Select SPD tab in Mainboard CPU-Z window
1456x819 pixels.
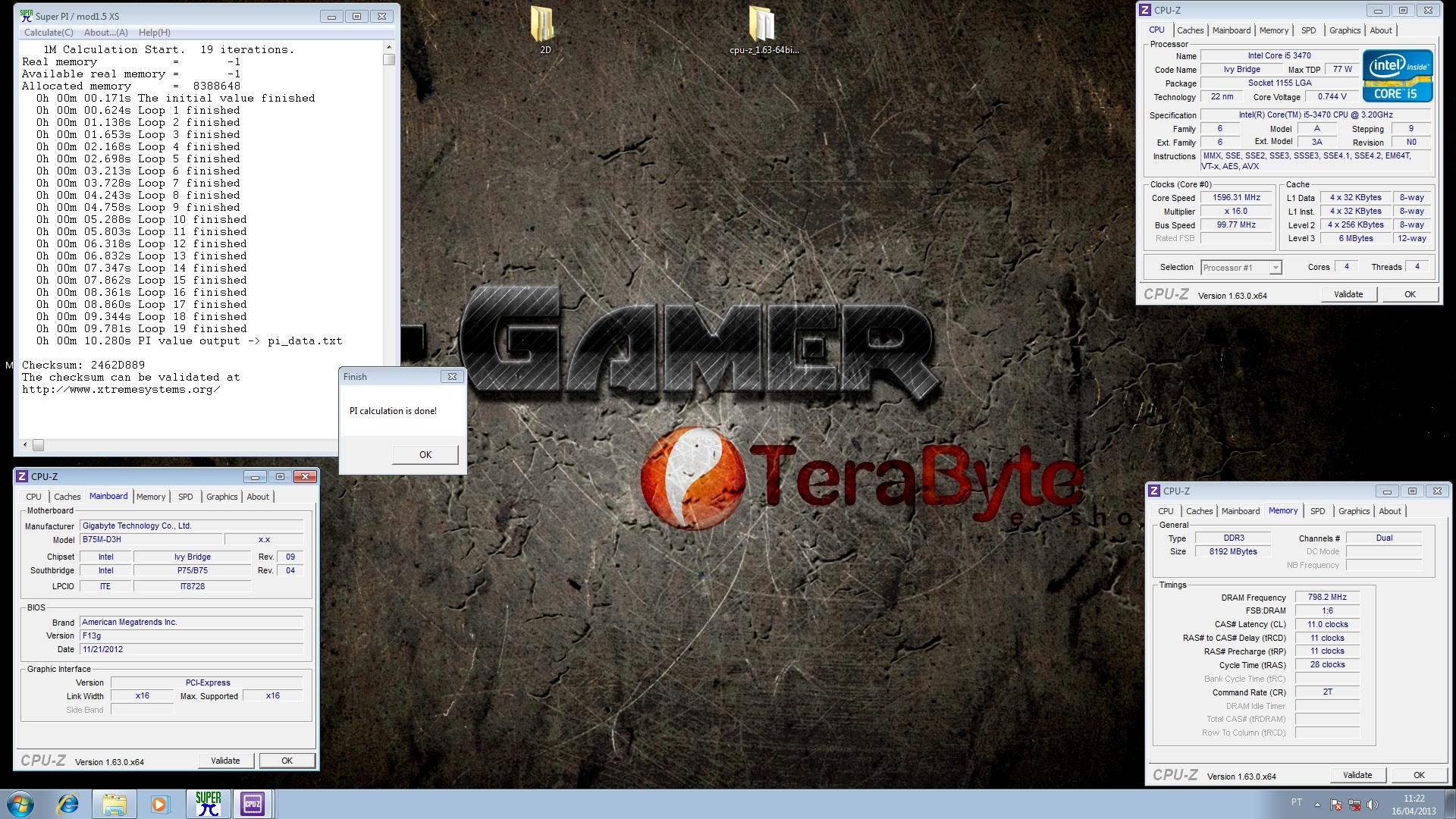click(185, 497)
